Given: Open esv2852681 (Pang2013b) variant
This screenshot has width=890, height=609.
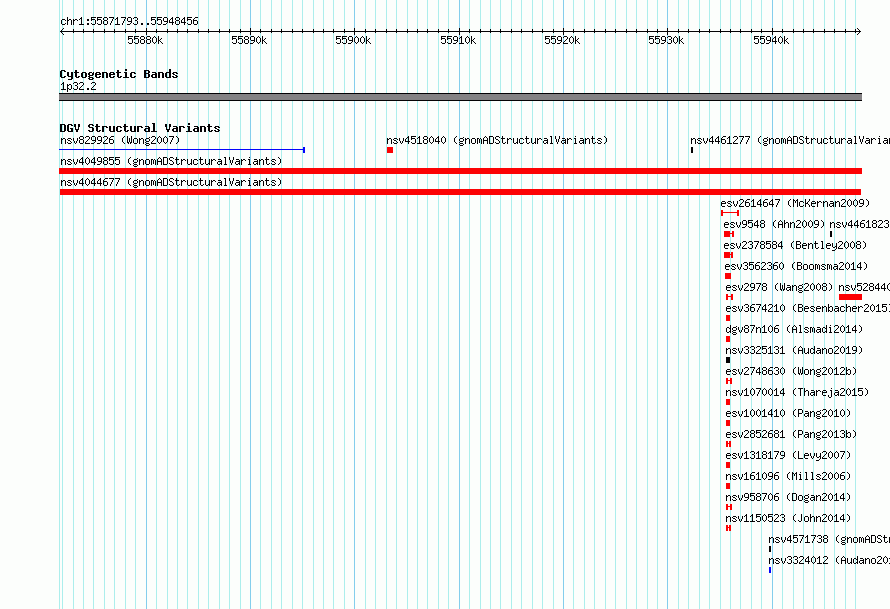Looking at the screenshot, I should tap(791, 434).
